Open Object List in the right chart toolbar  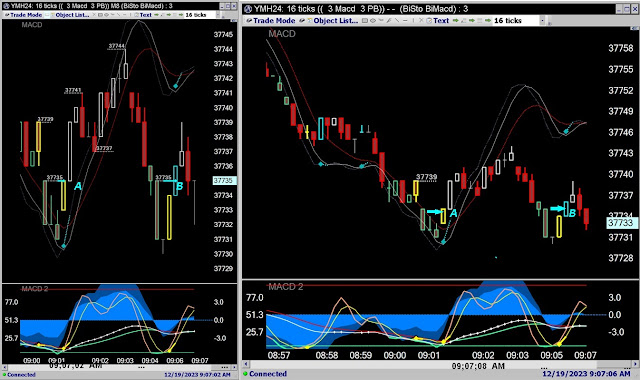(x=336, y=20)
